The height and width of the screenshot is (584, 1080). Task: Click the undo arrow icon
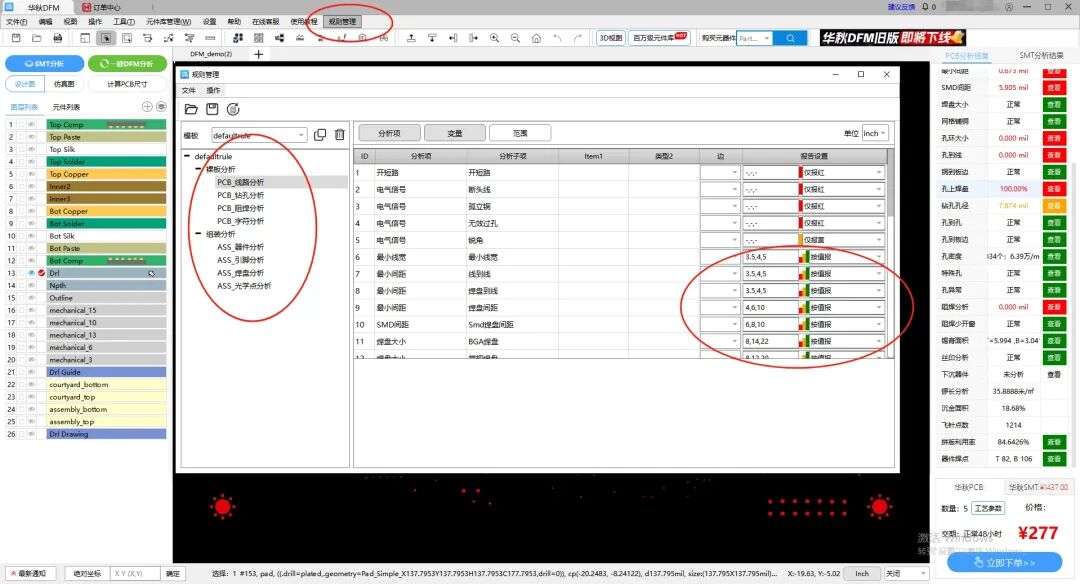pos(557,38)
